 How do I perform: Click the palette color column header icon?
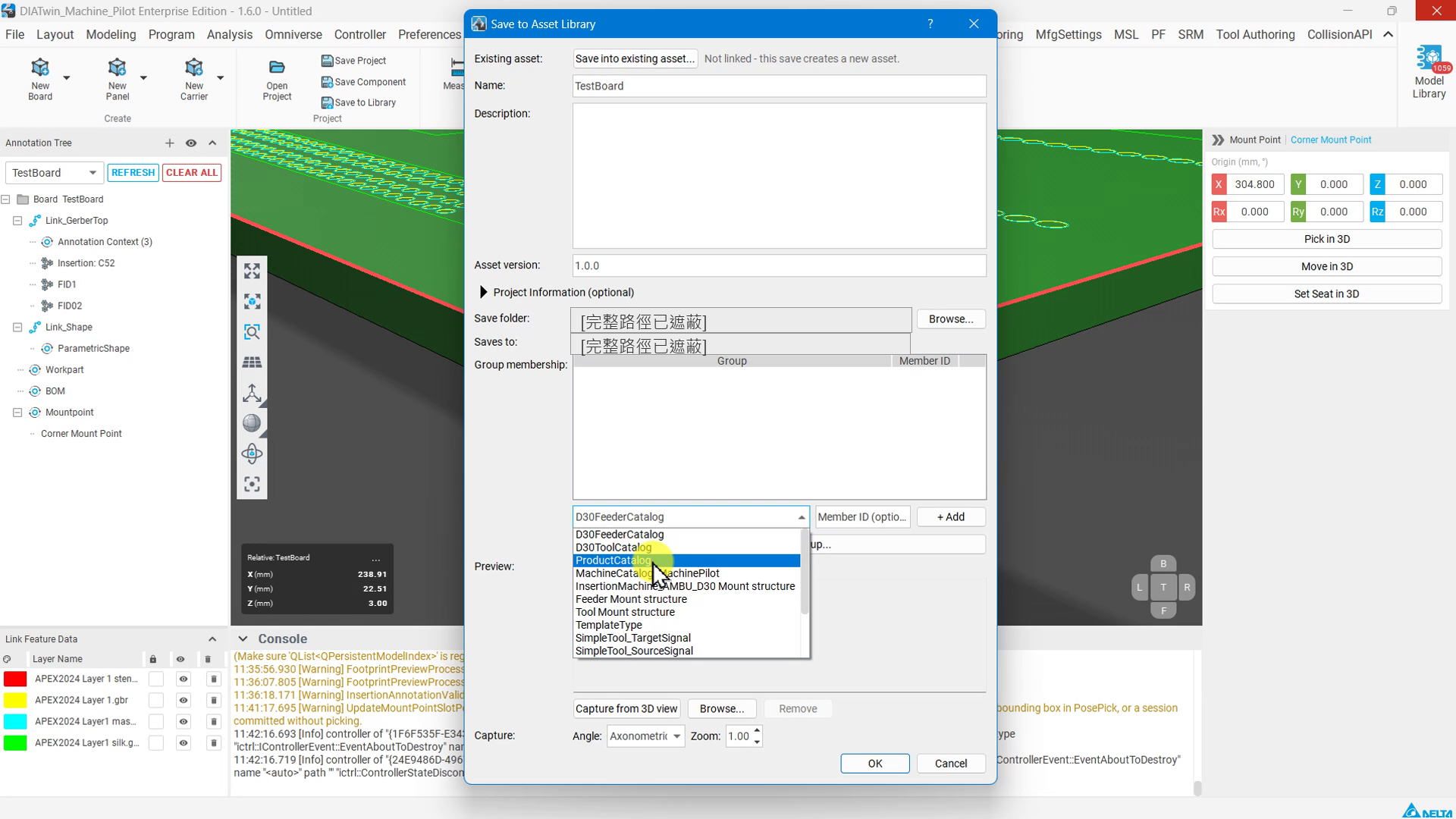point(7,659)
